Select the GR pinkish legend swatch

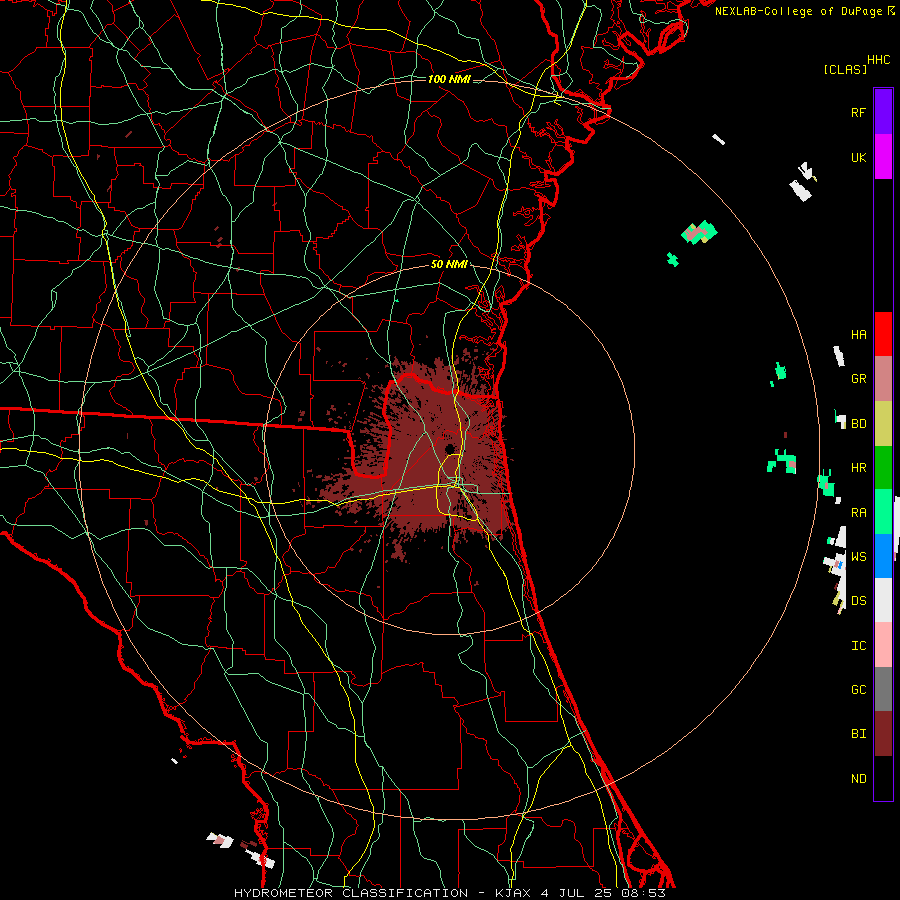883,378
